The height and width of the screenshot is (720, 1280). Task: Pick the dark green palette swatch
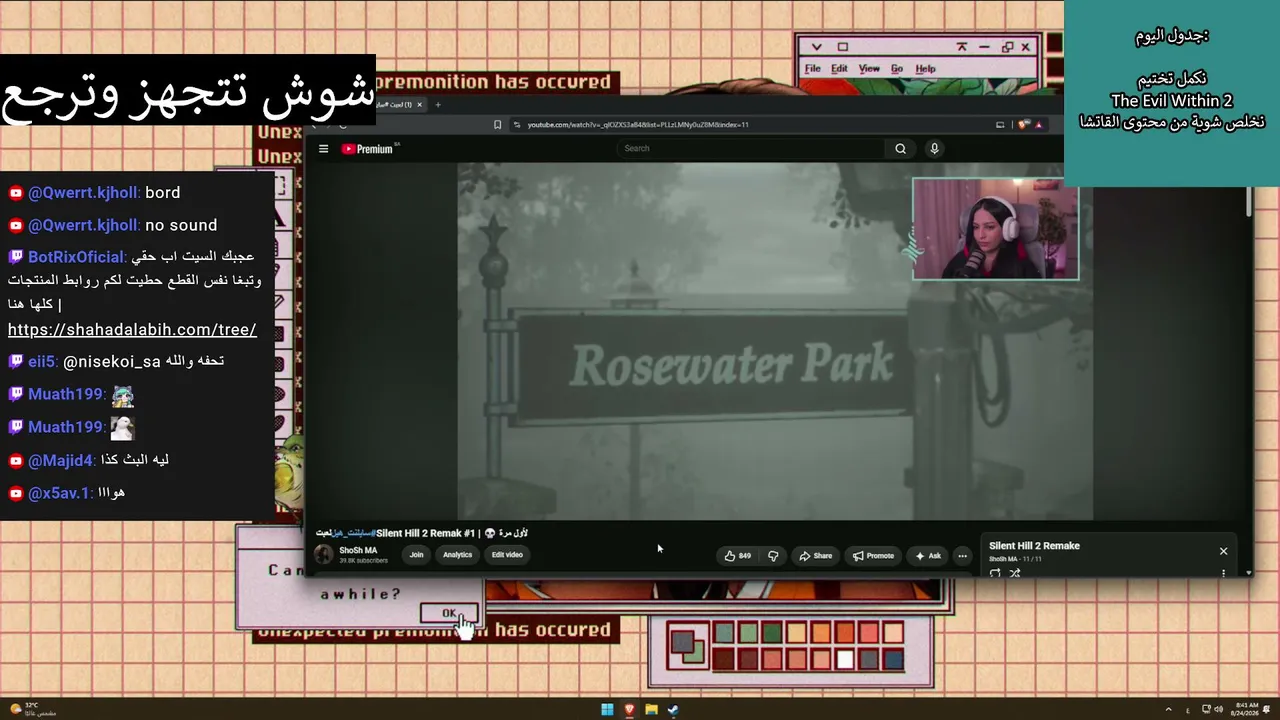(x=772, y=633)
